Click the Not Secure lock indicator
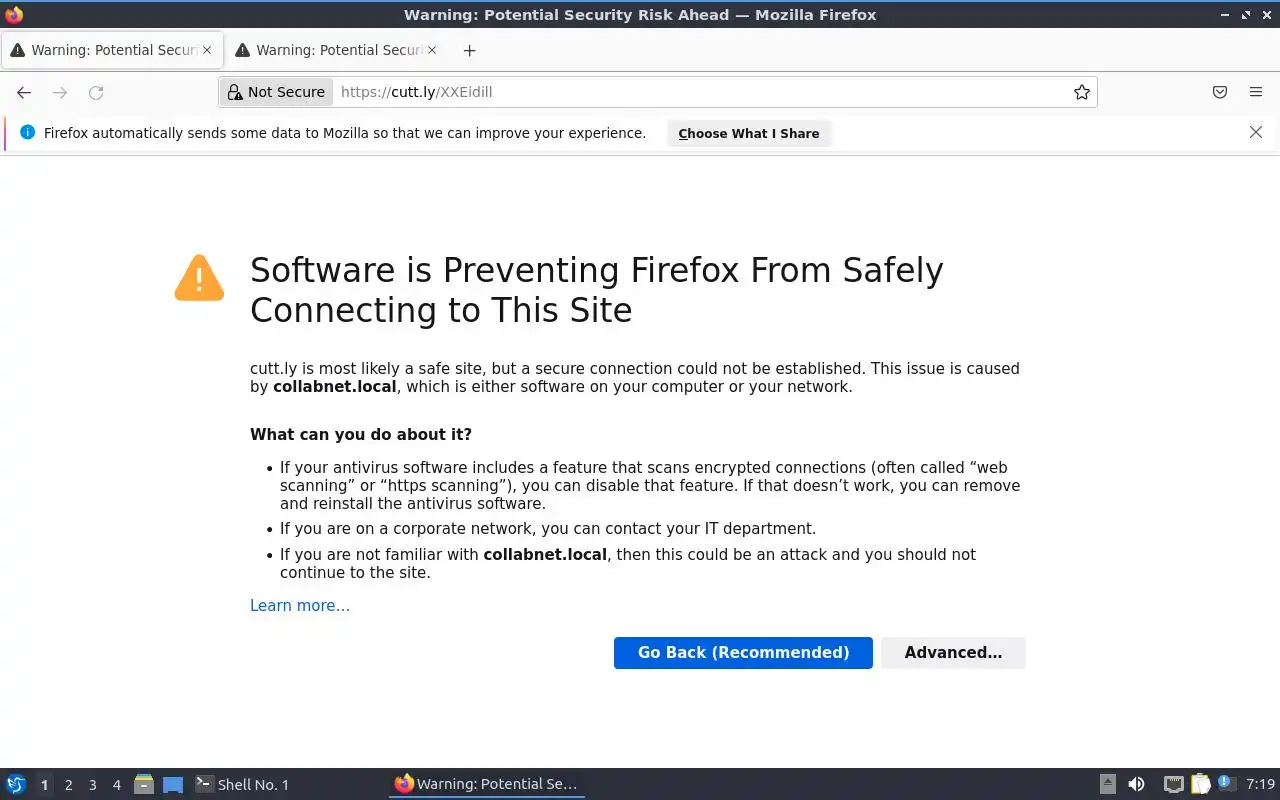1280x800 pixels. pyautogui.click(x=276, y=92)
